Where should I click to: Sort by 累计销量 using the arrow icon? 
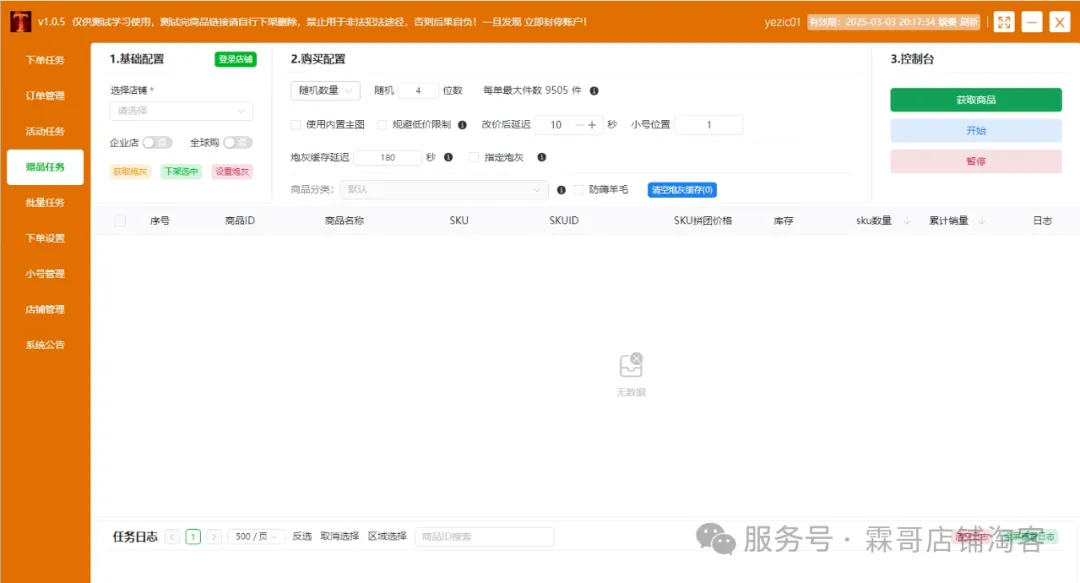pos(982,221)
